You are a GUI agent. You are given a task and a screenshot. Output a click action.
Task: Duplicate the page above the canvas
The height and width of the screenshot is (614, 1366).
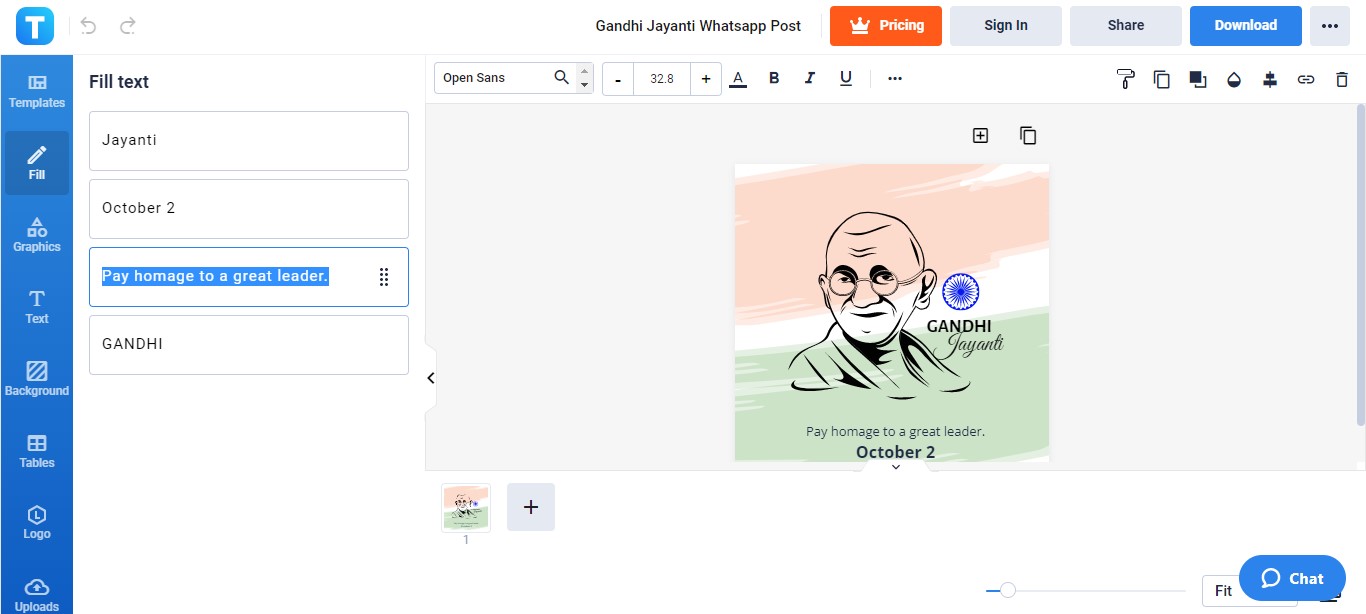[x=1028, y=135]
